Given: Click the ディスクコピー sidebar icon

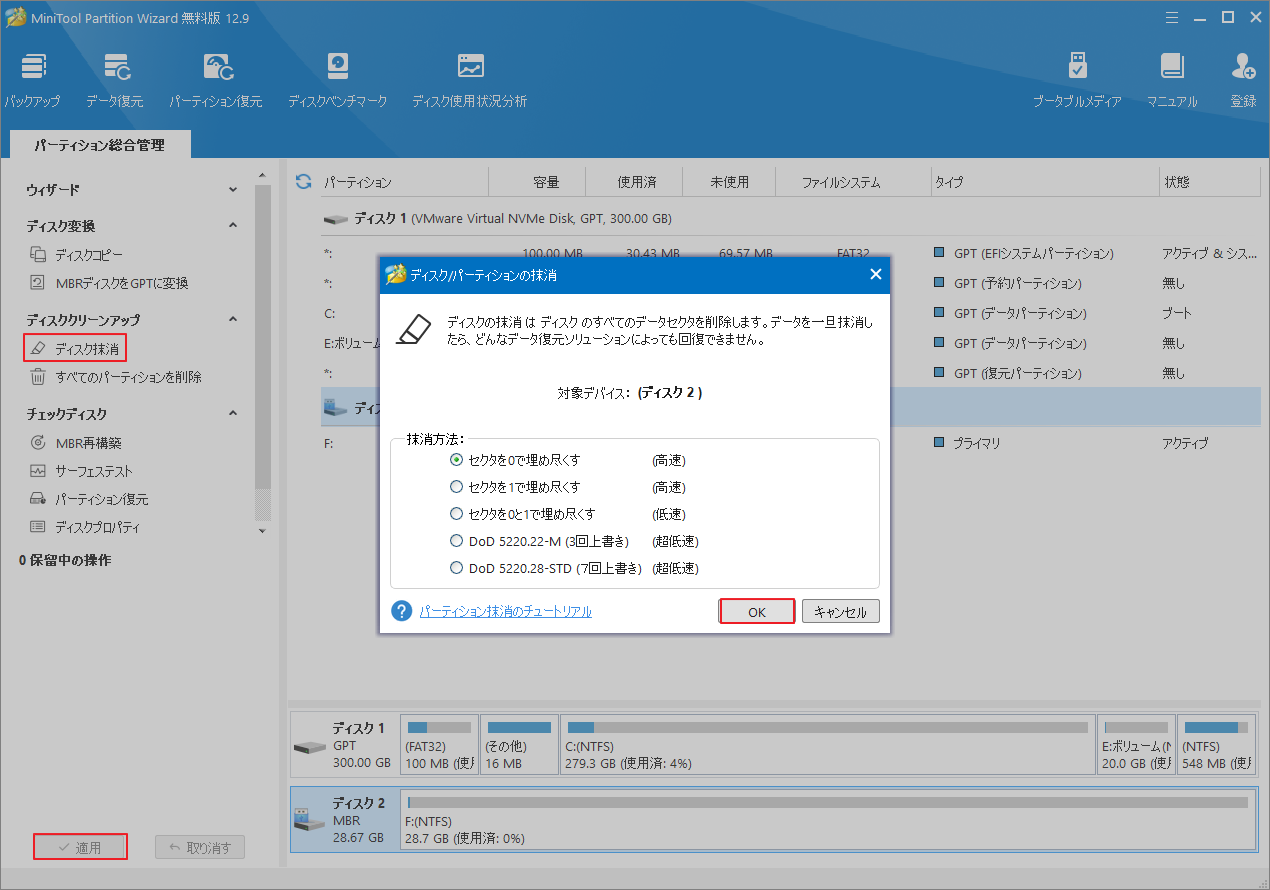Looking at the screenshot, I should tap(38, 255).
